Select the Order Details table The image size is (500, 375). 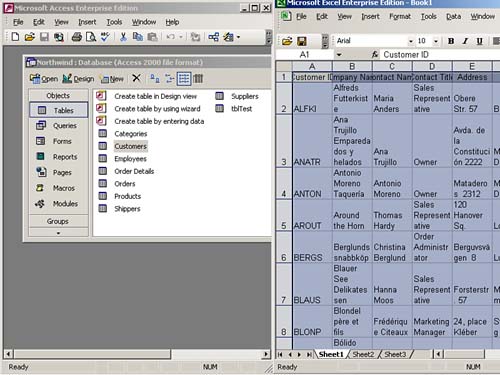[x=134, y=171]
